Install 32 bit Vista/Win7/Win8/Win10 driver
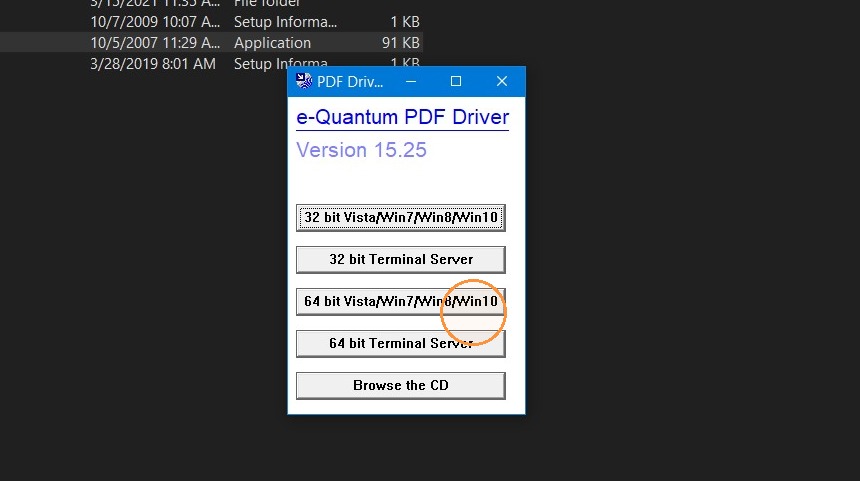Viewport: 860px width, 481px height. pos(400,218)
